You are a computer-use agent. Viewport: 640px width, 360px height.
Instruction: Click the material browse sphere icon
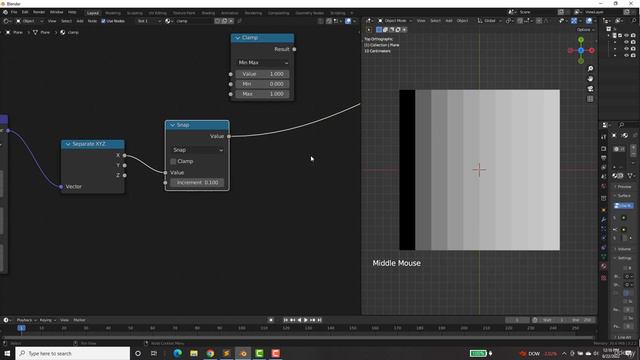coord(168,21)
